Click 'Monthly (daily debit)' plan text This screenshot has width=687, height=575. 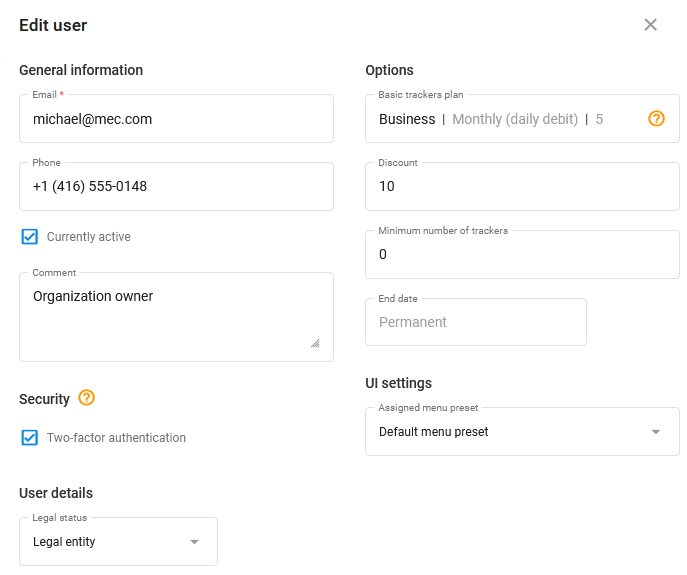[x=515, y=119]
